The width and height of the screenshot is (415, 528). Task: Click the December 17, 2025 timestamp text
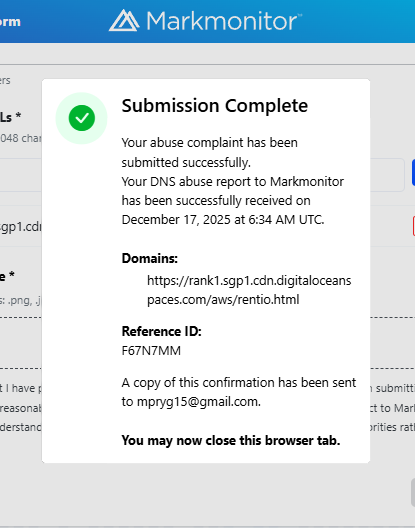coord(223,220)
